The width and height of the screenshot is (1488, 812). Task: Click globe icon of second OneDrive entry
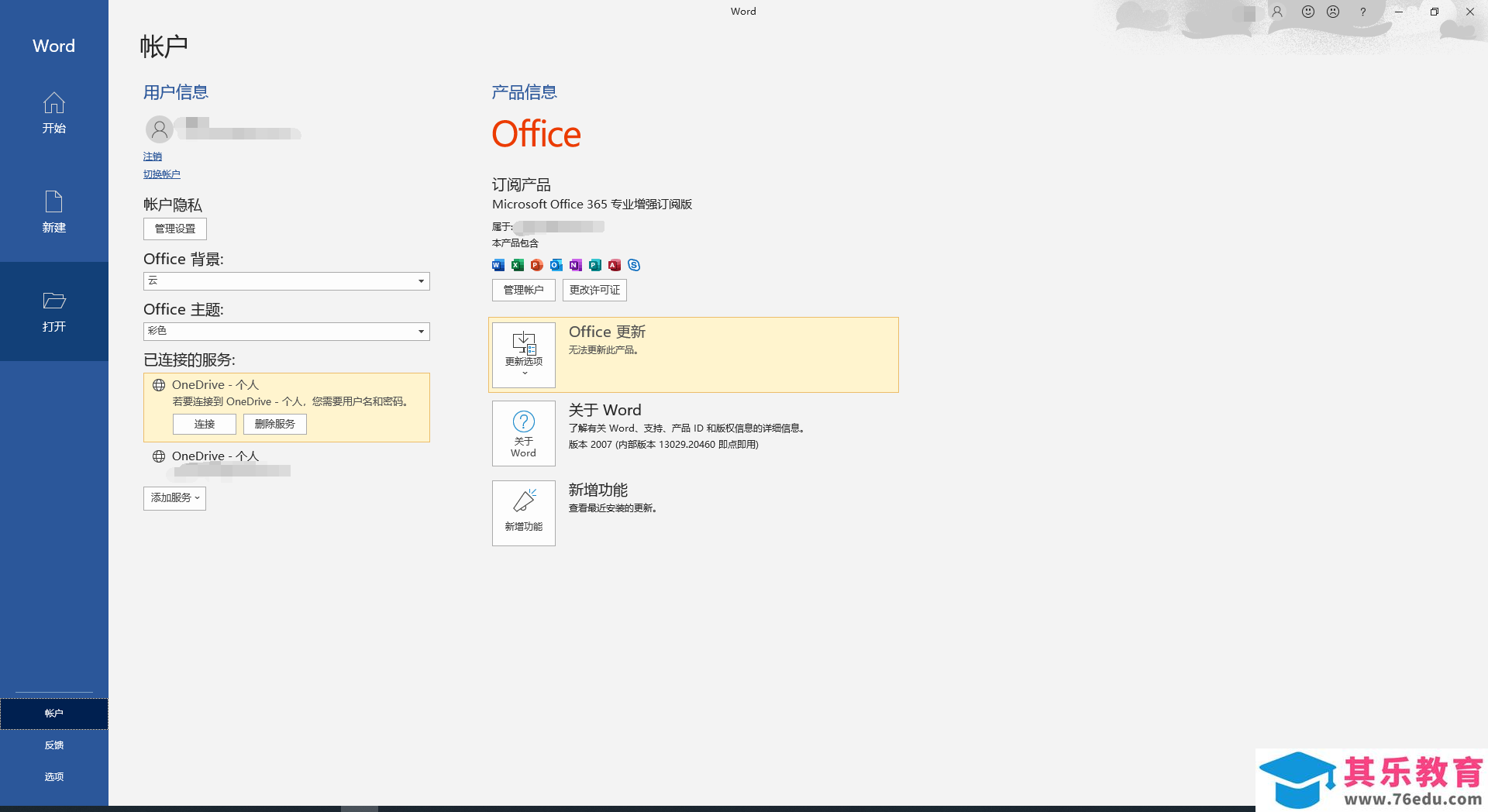[159, 456]
